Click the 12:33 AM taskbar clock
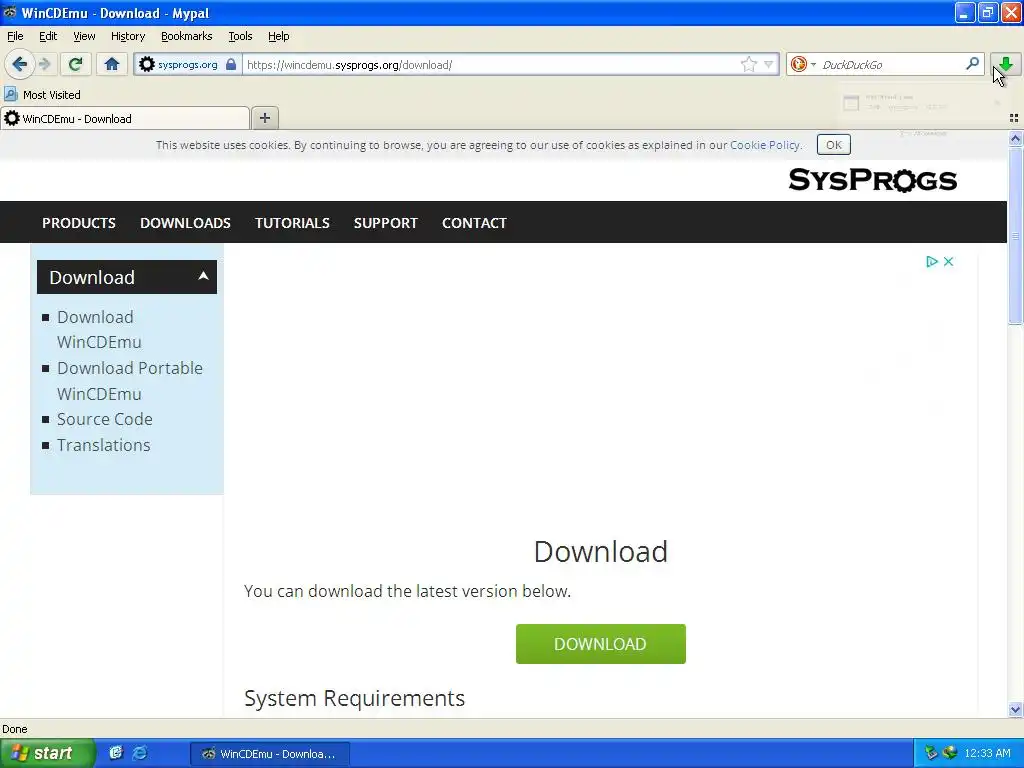Screen dimensions: 1024x768 click(987, 754)
